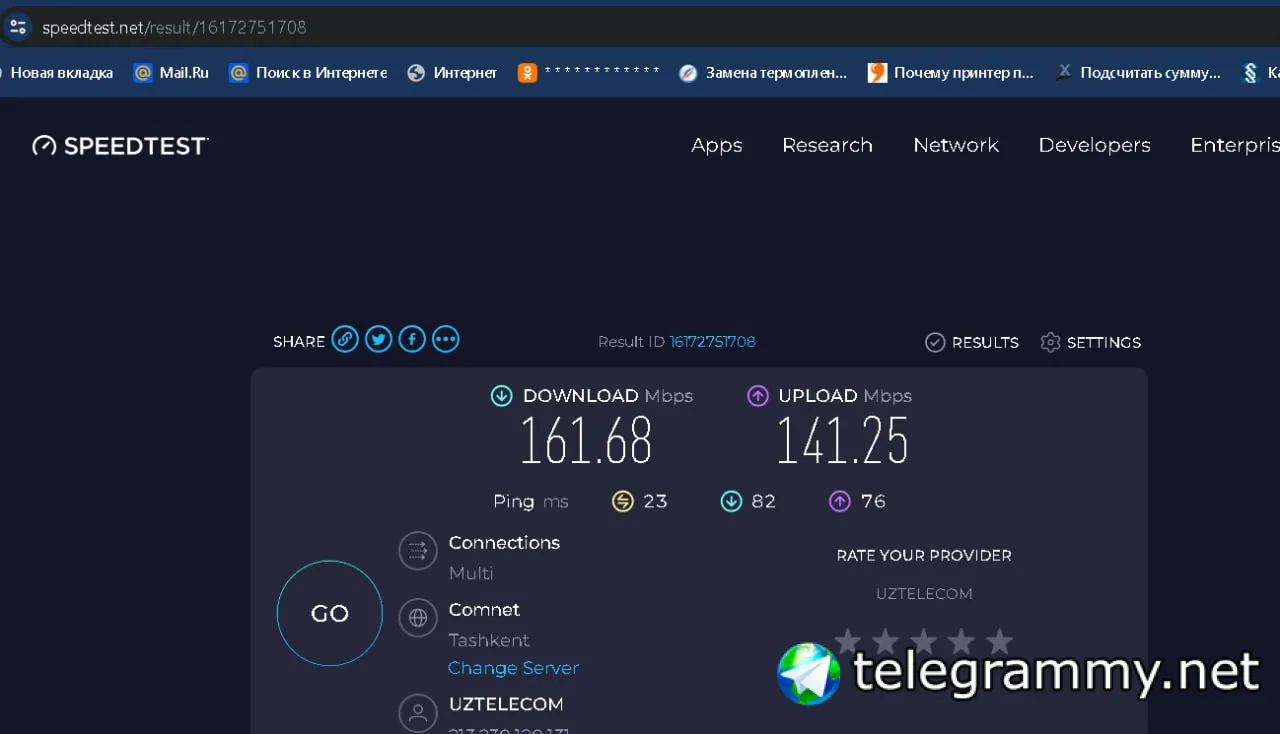Click the download ping value 82
Image resolution: width=1280 pixels, height=734 pixels.
coord(764,501)
